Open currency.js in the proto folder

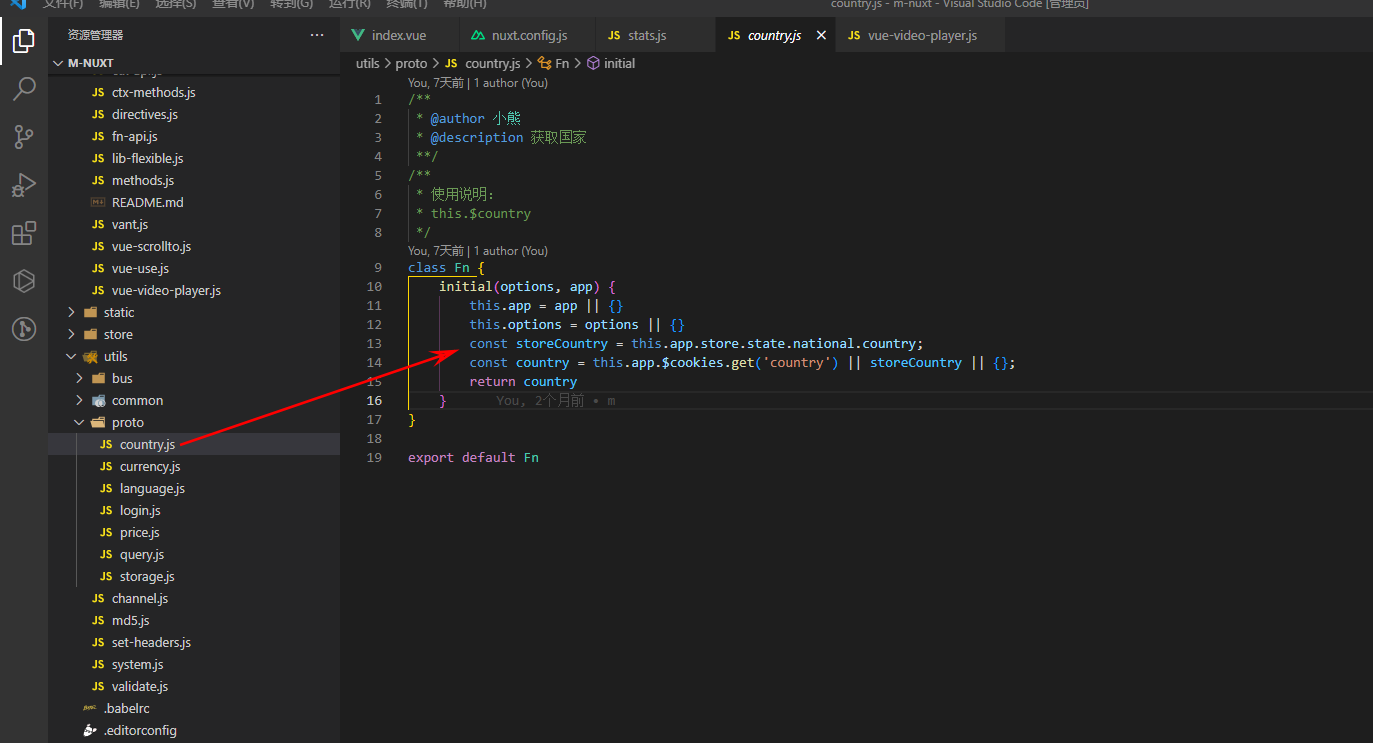pyautogui.click(x=150, y=466)
